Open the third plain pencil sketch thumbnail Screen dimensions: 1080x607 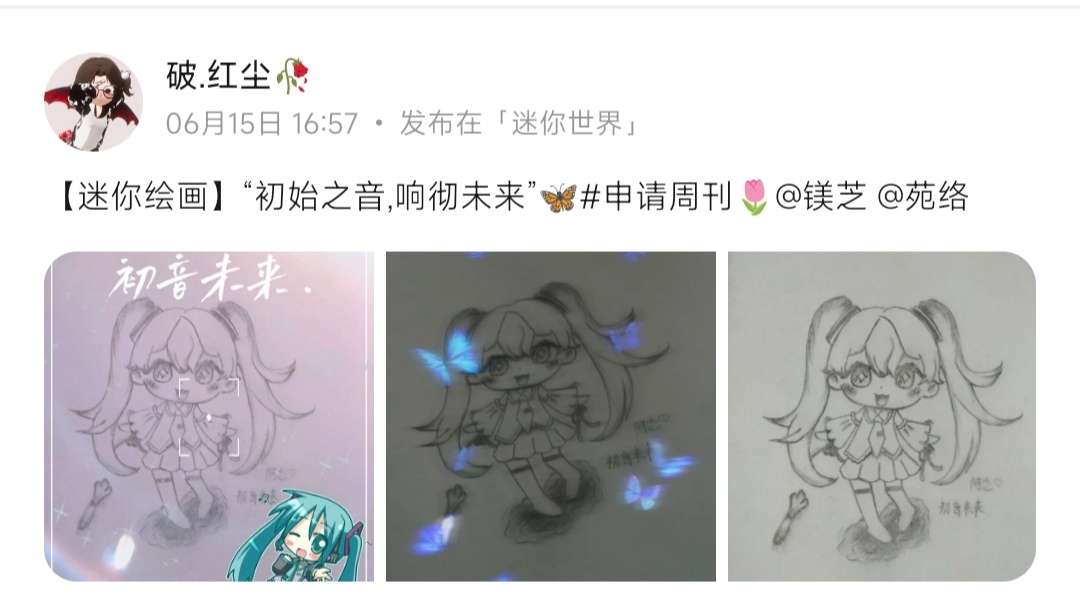click(x=882, y=416)
